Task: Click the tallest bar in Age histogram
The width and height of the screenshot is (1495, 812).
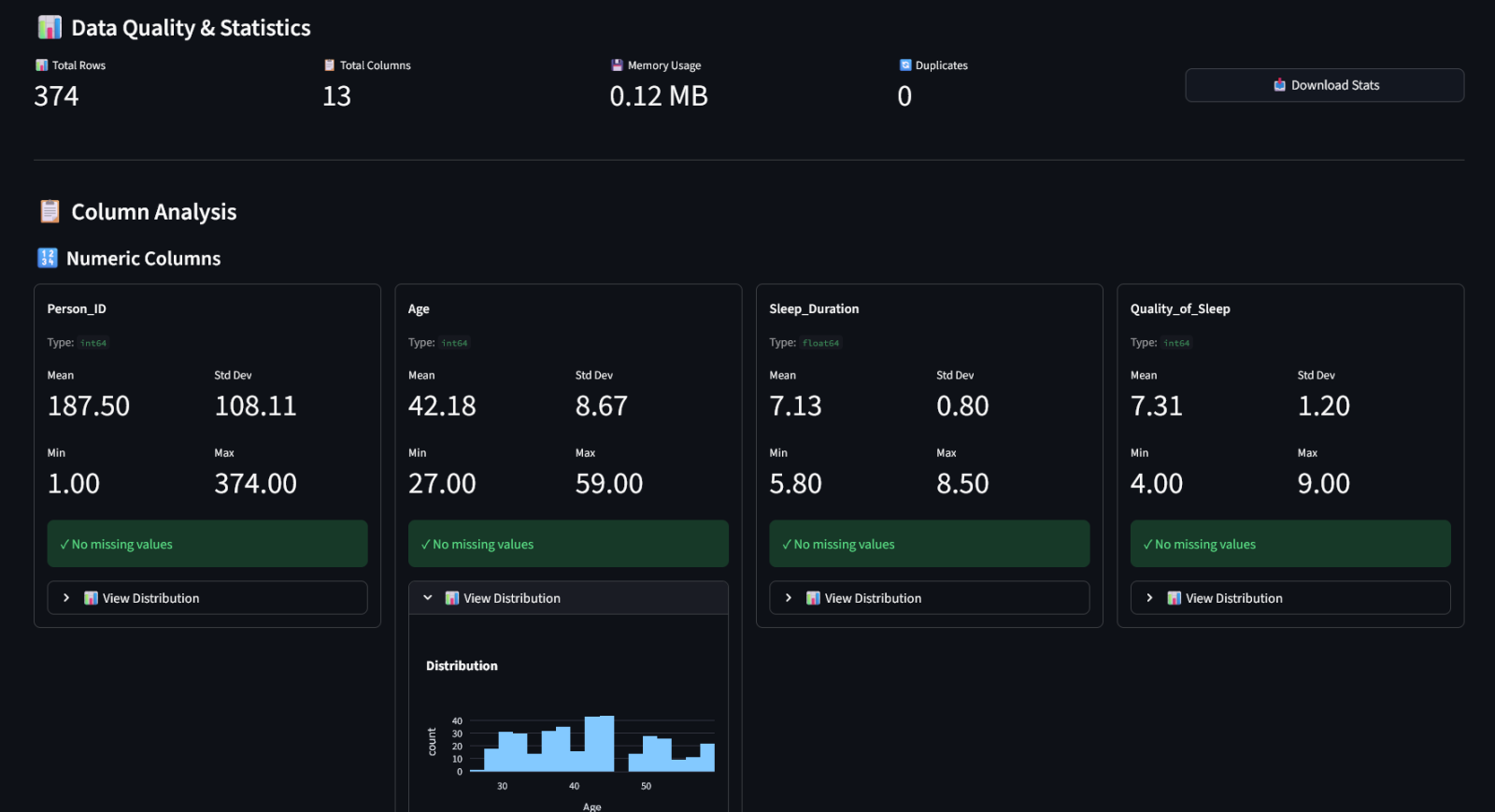Action: [x=599, y=744]
